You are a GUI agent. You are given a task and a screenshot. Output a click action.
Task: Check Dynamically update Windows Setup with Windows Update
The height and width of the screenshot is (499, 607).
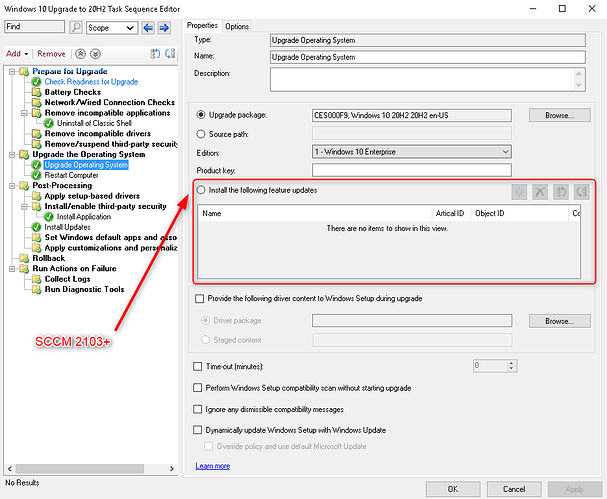tap(197, 430)
